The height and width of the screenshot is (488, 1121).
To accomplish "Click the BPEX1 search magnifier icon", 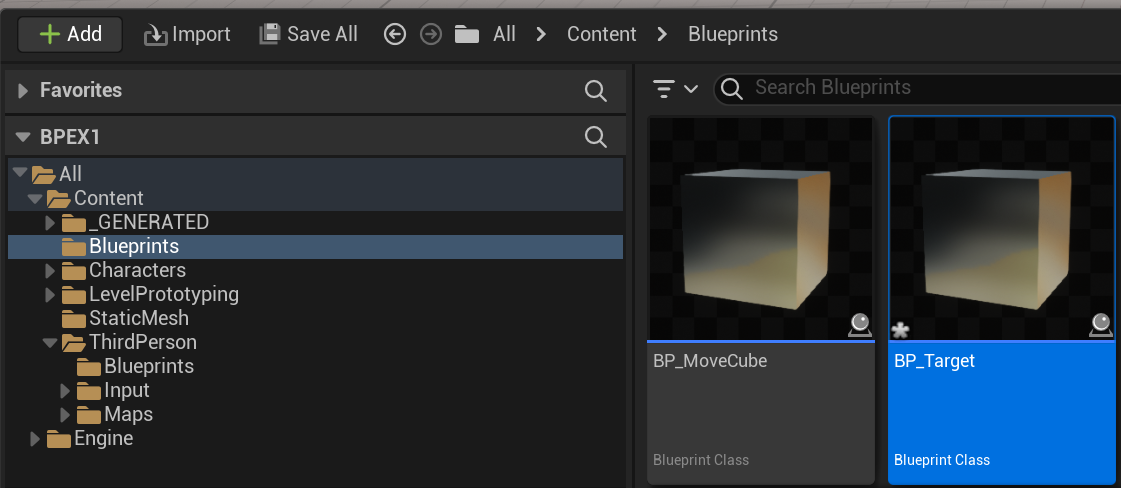I will tap(596, 136).
